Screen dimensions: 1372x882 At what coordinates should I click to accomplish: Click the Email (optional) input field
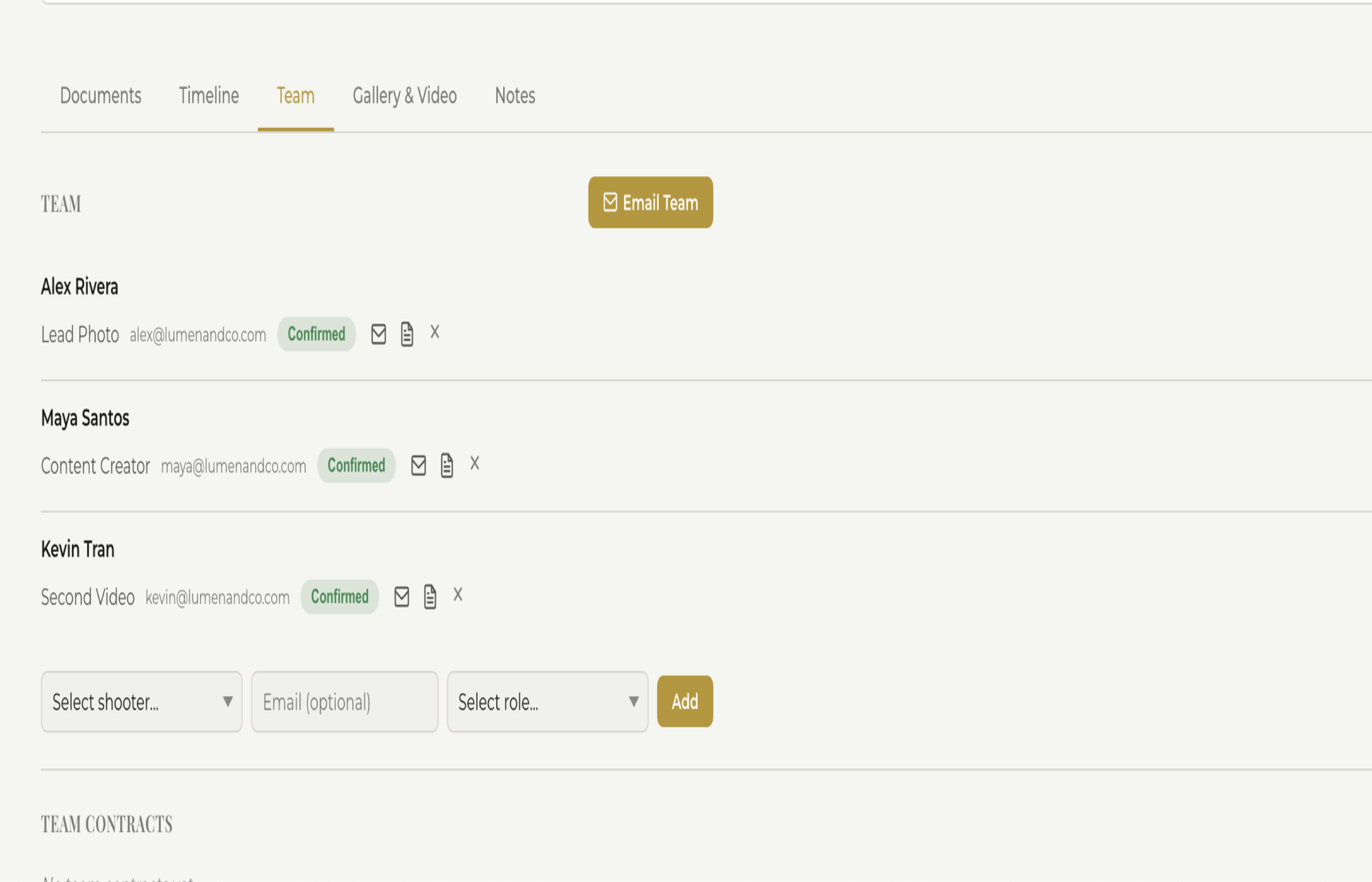(x=343, y=702)
